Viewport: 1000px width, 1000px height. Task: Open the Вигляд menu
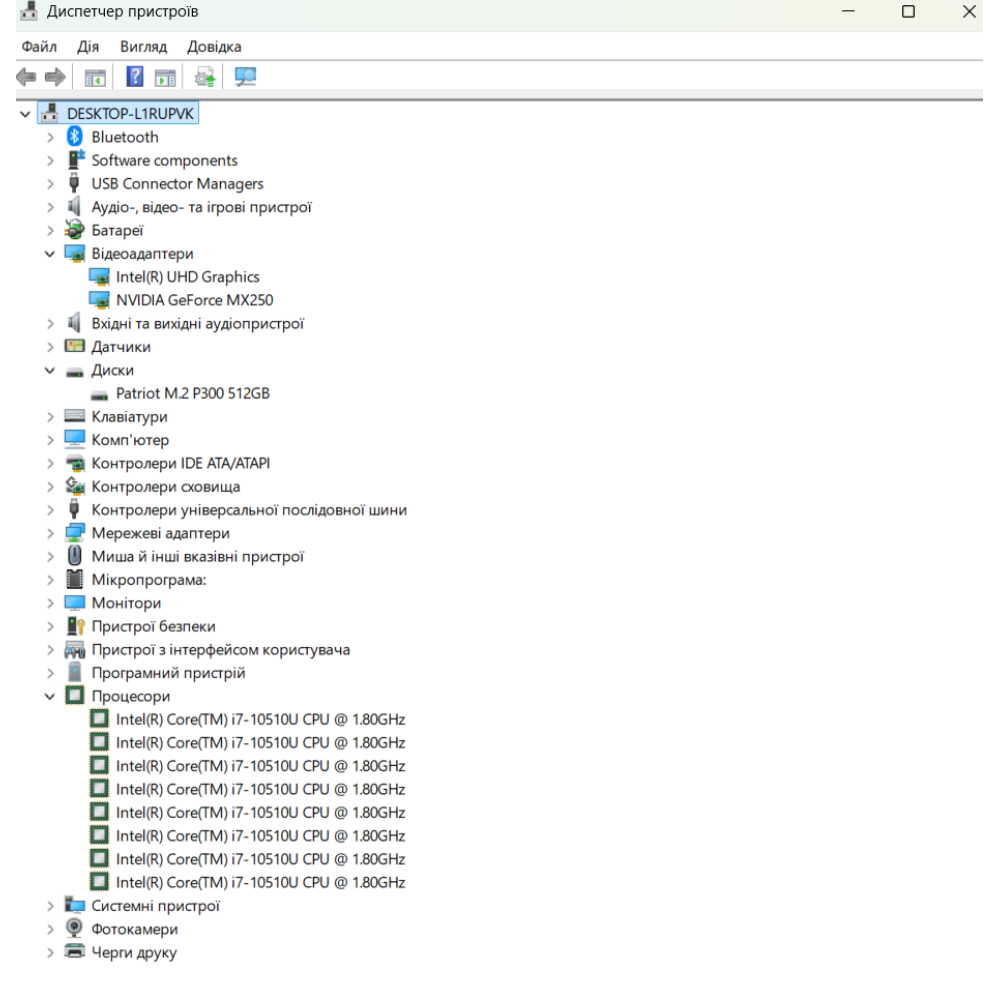[x=142, y=47]
